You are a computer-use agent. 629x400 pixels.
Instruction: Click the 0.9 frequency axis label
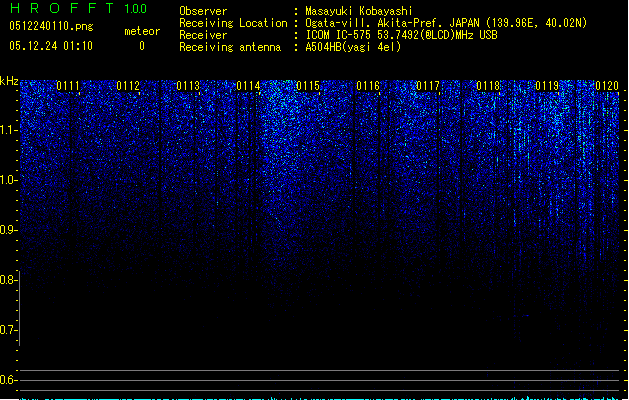(8, 230)
